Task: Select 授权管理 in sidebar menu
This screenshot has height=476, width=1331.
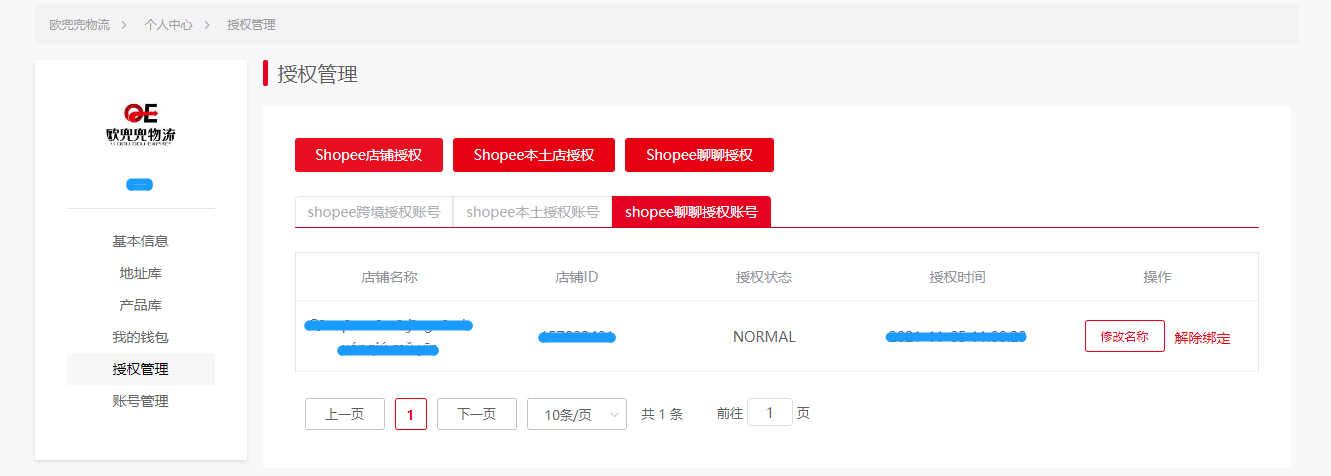Action: click(141, 369)
